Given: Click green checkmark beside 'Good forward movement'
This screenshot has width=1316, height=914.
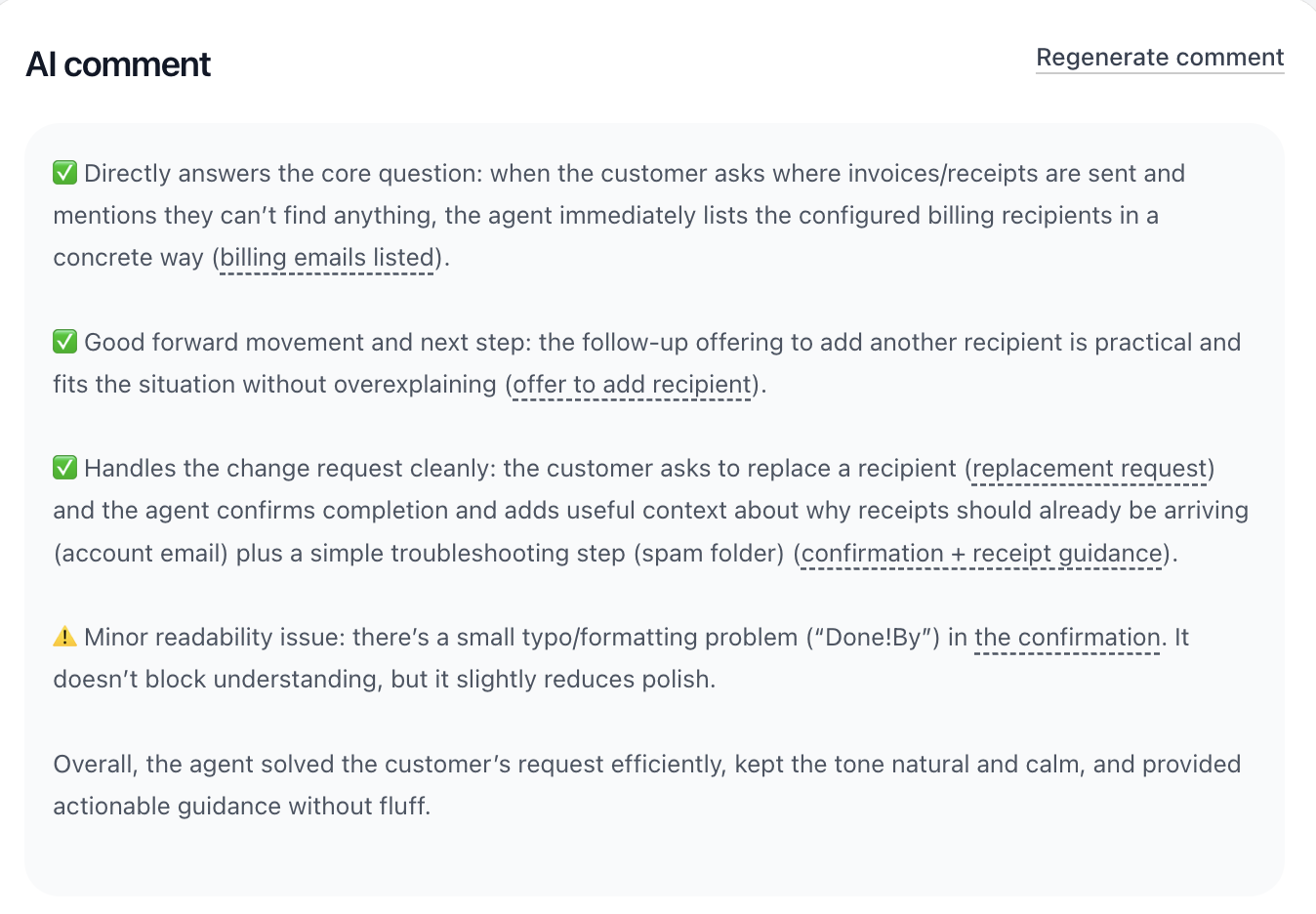Looking at the screenshot, I should point(64,343).
